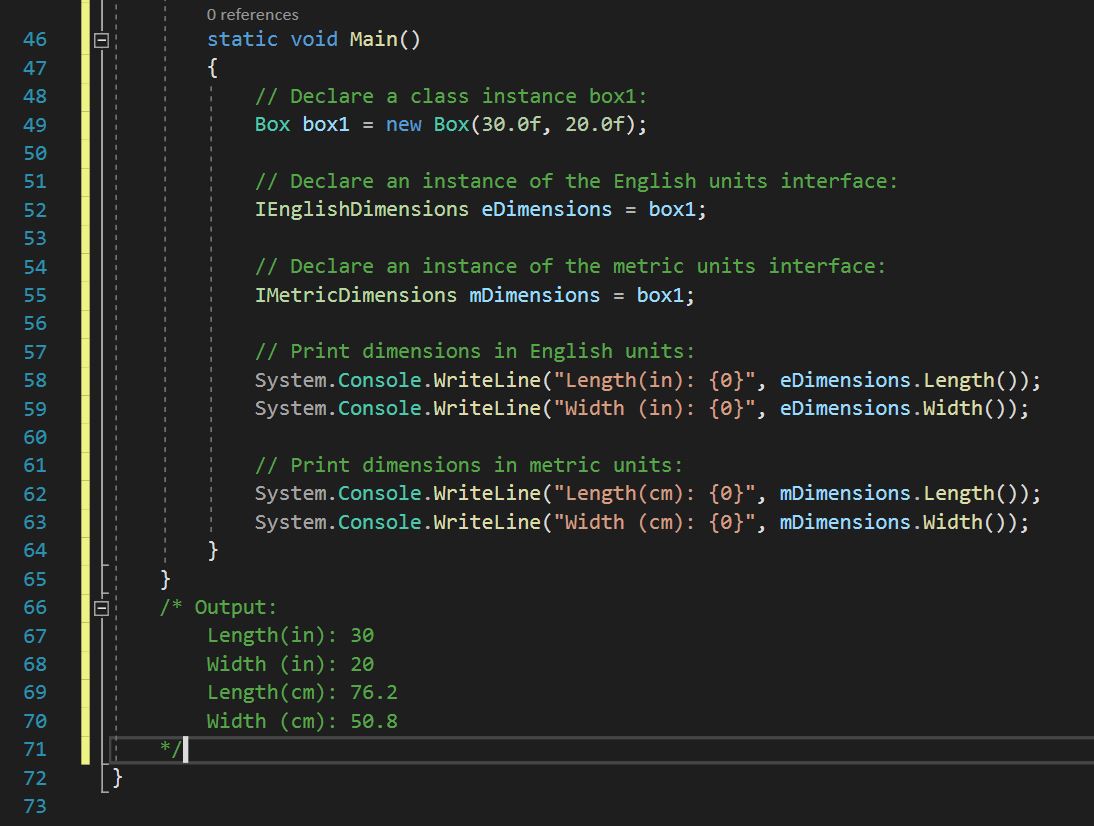Click the "static" keyword on line 46

point(242,39)
